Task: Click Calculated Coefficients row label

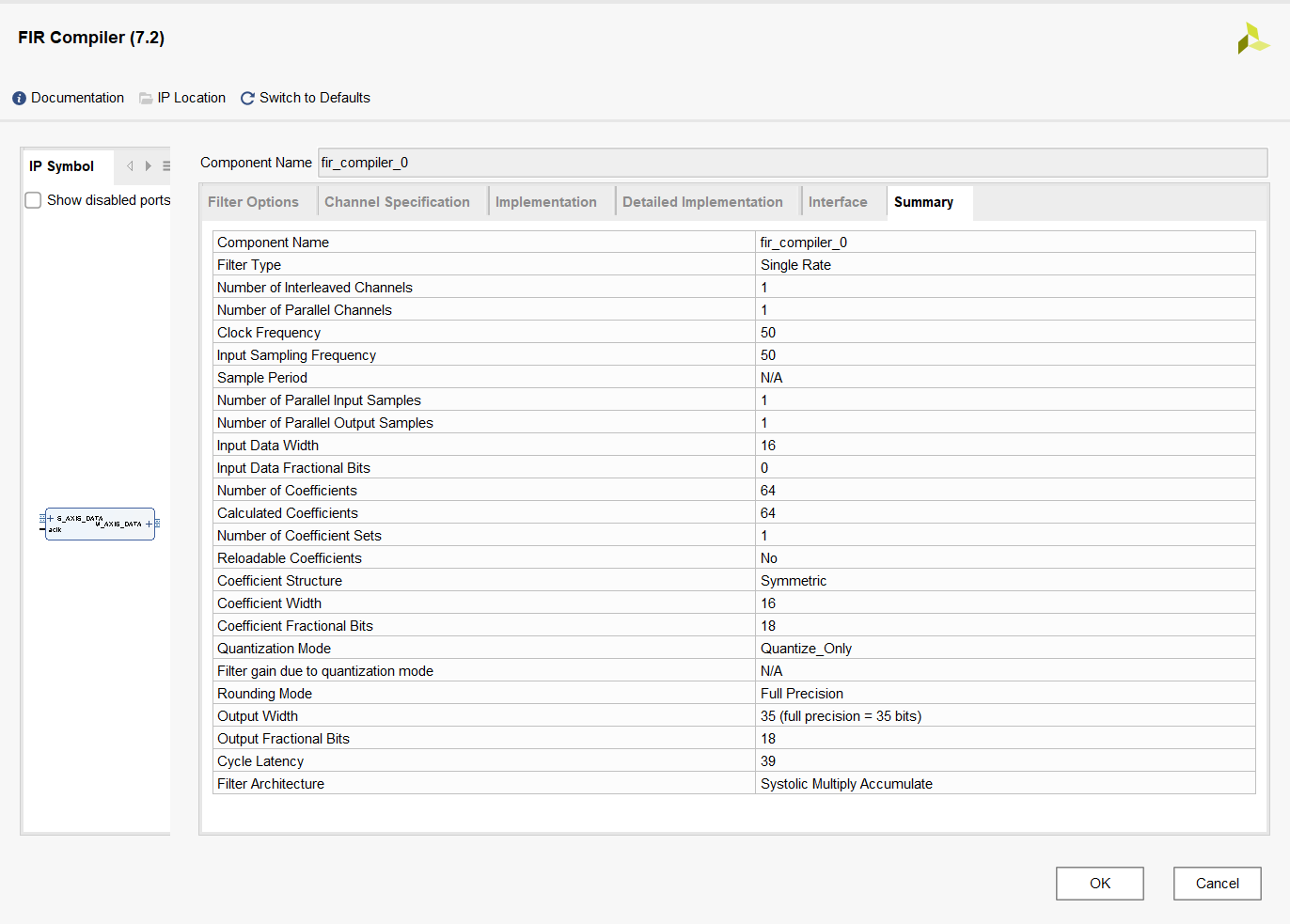Action: click(288, 513)
